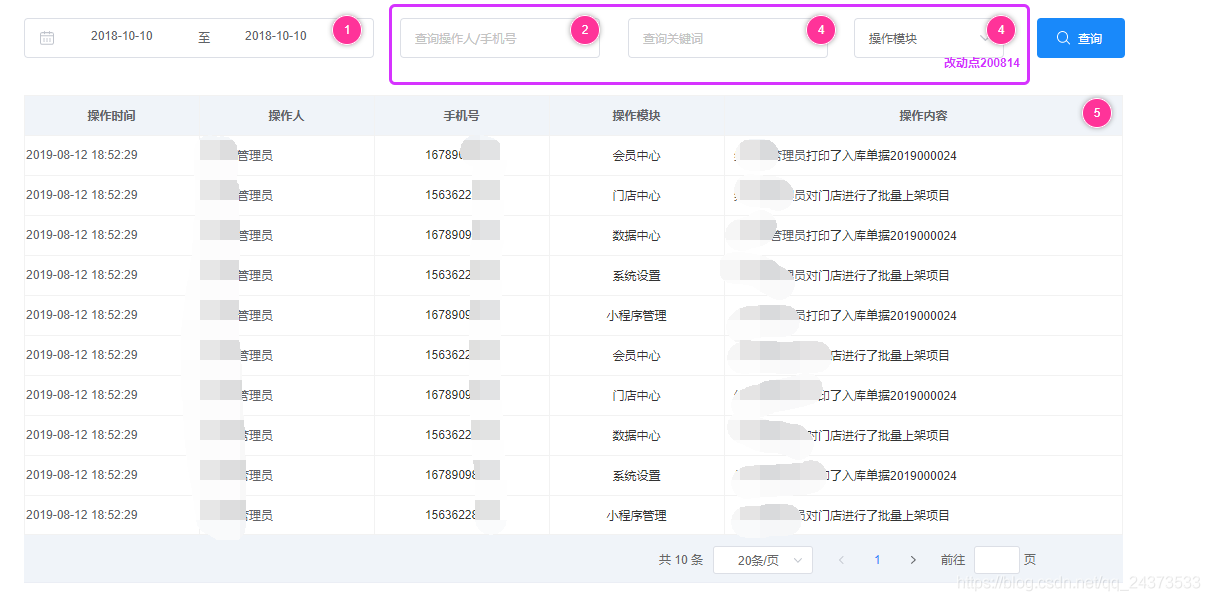Click the 操作时间 column header
This screenshot has width=1210, height=601.
click(x=111, y=116)
